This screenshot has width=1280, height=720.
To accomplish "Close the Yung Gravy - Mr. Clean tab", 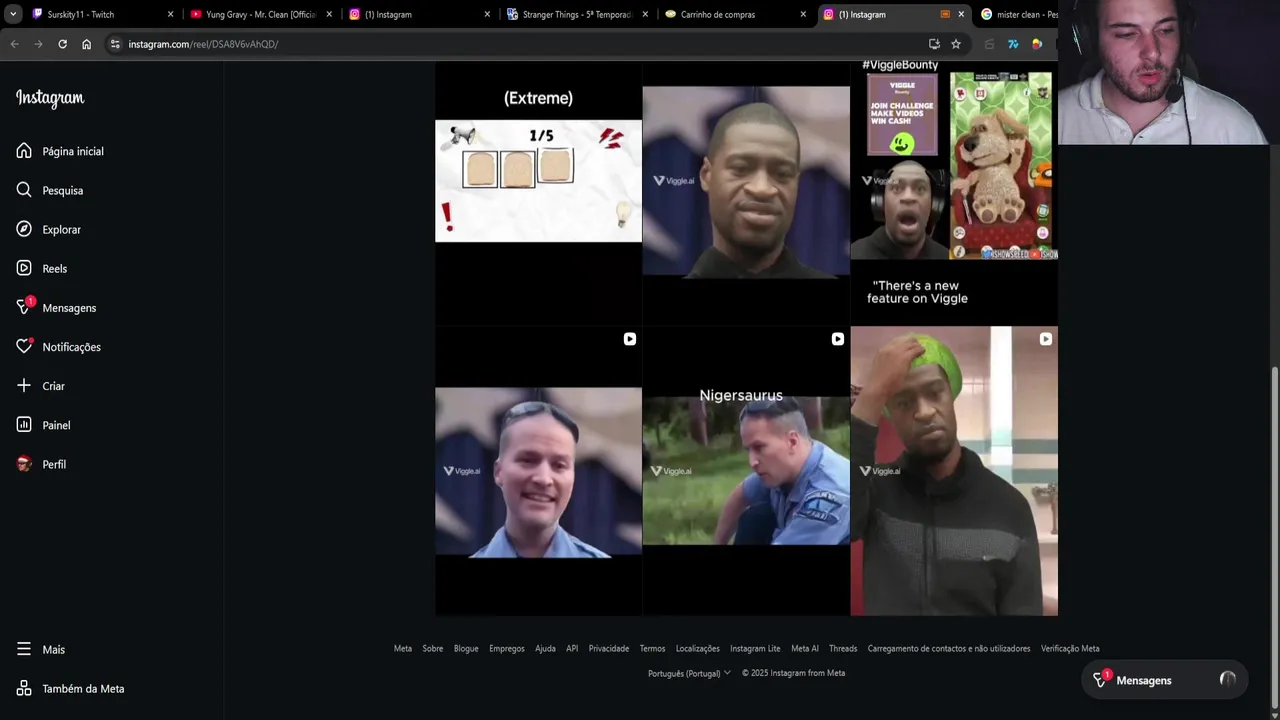I will coord(329,14).
